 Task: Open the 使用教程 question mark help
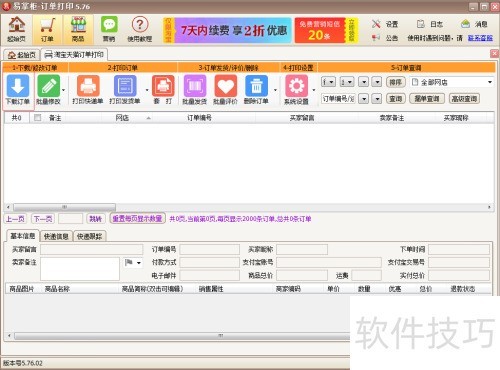[140, 29]
